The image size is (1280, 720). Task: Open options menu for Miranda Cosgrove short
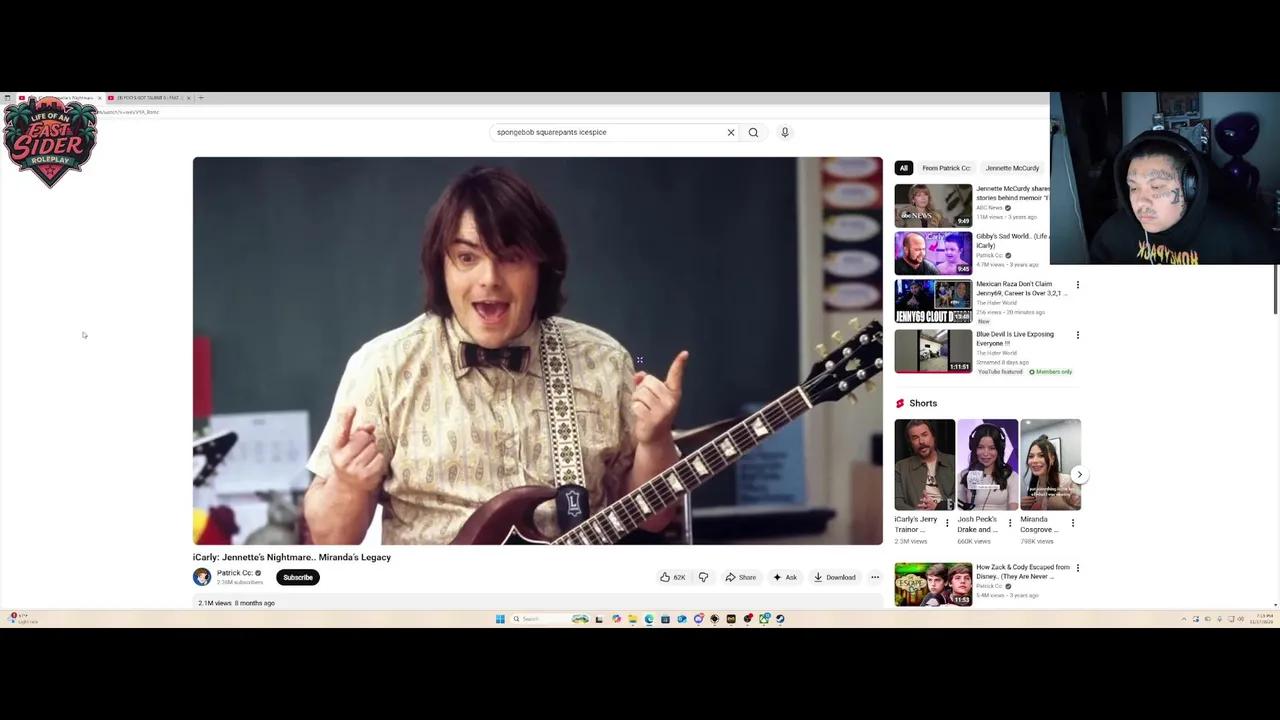click(x=1073, y=523)
